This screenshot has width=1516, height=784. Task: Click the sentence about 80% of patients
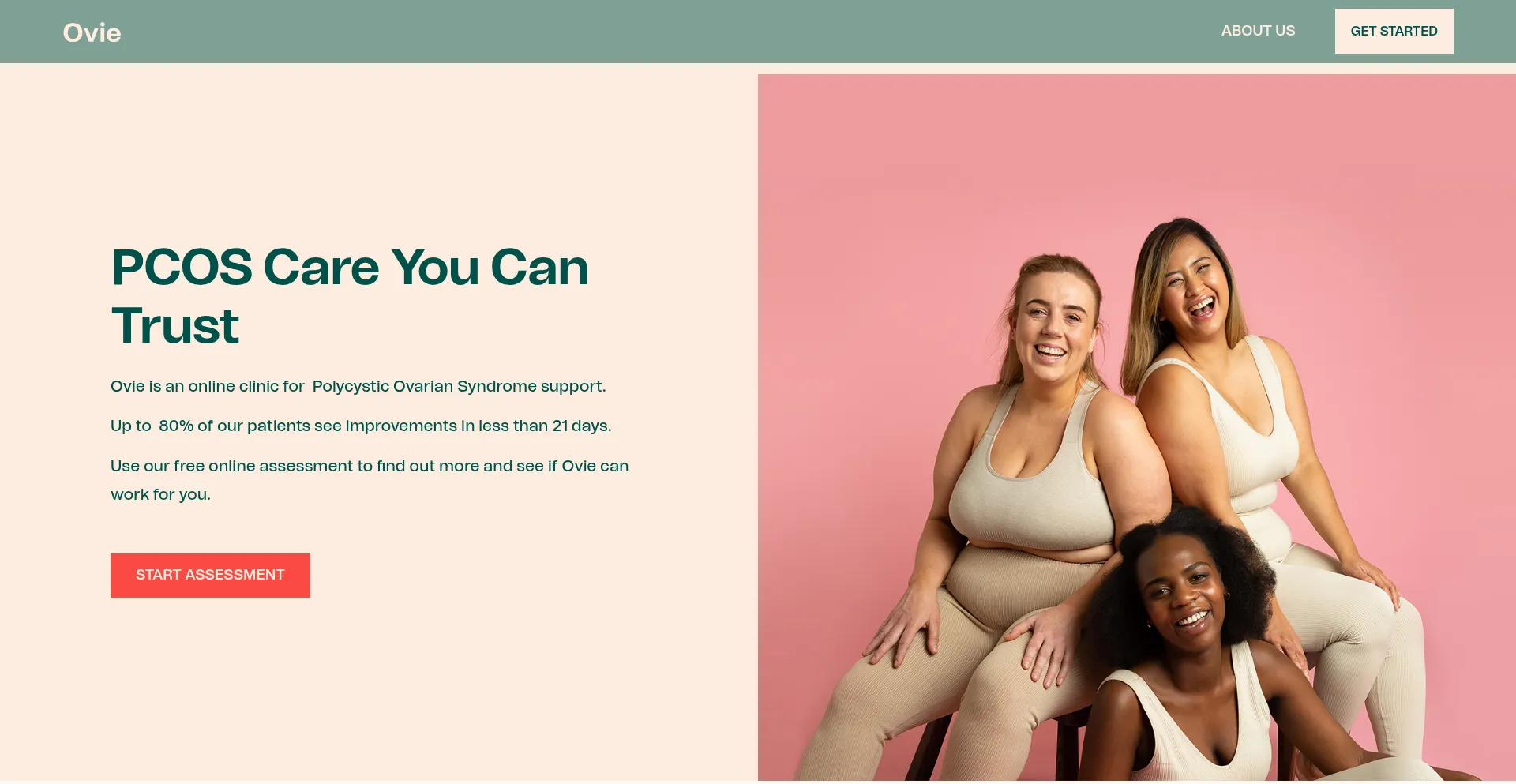click(361, 426)
